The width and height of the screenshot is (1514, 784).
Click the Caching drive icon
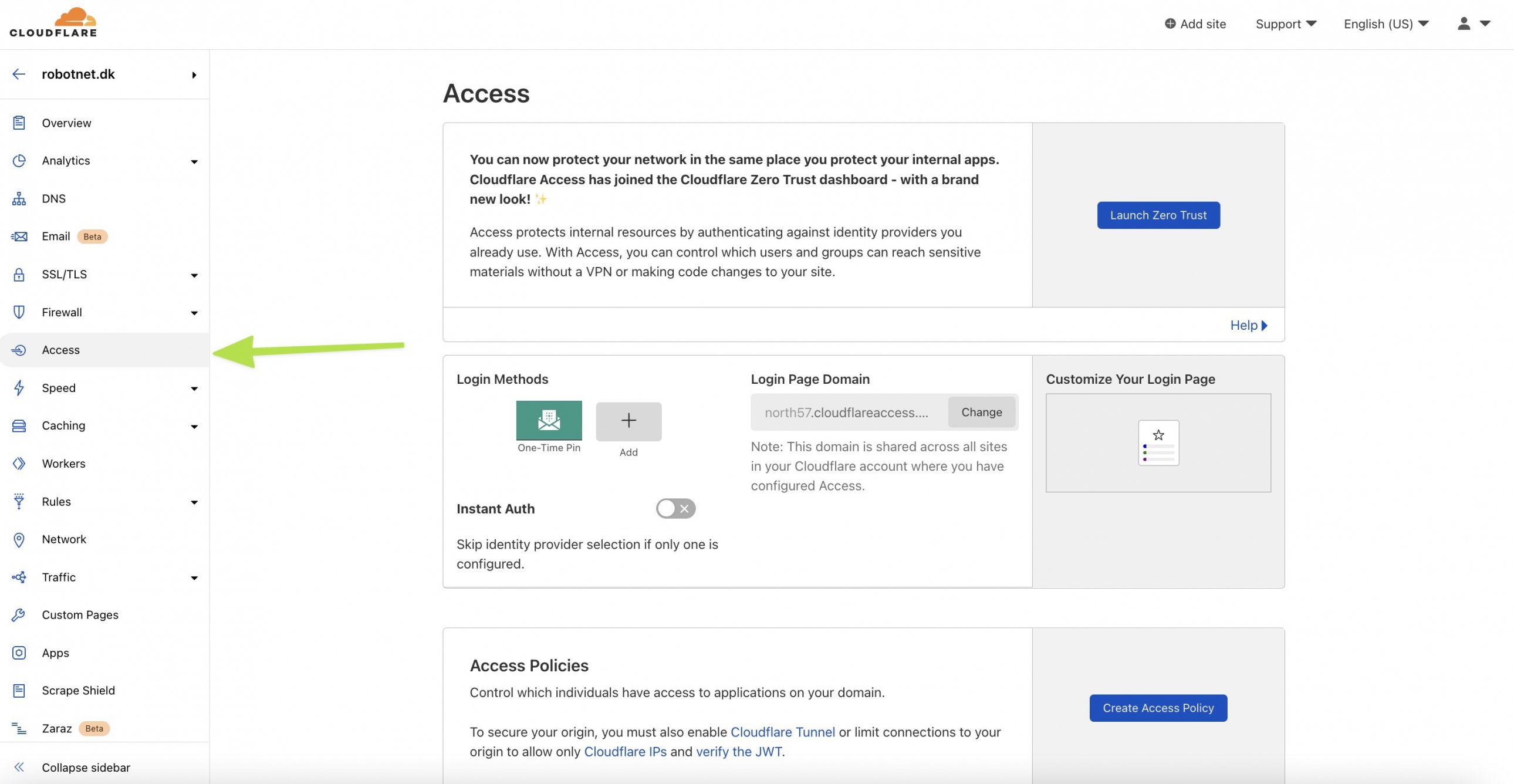point(19,425)
